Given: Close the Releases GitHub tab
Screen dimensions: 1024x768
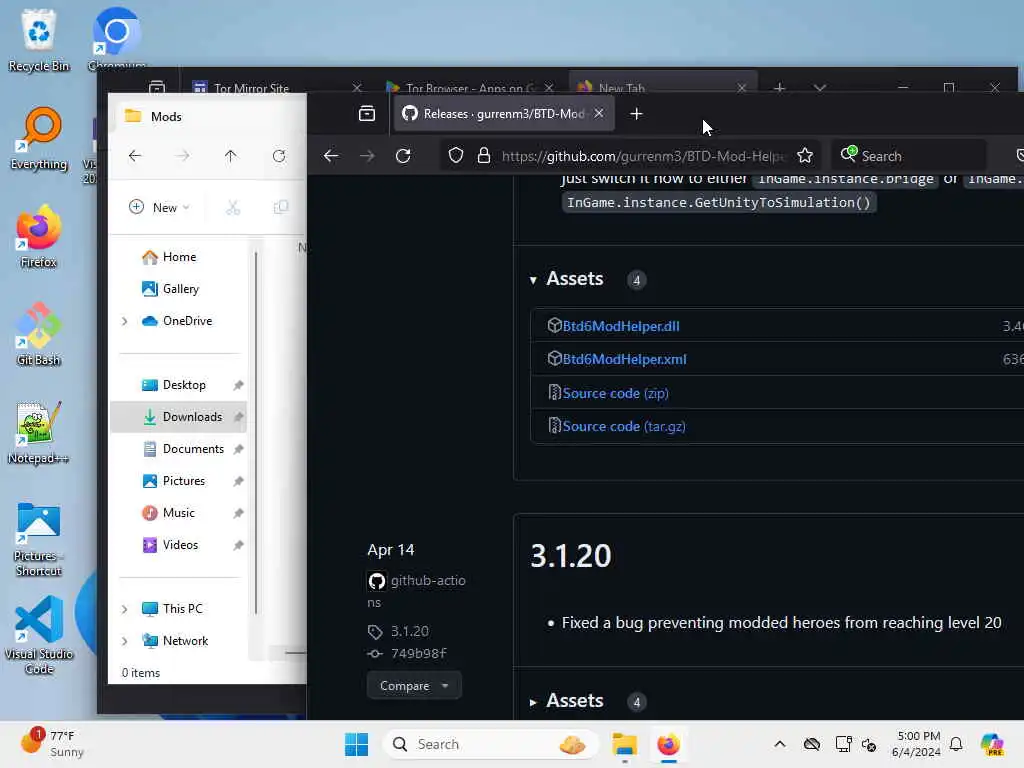Looking at the screenshot, I should tap(599, 114).
